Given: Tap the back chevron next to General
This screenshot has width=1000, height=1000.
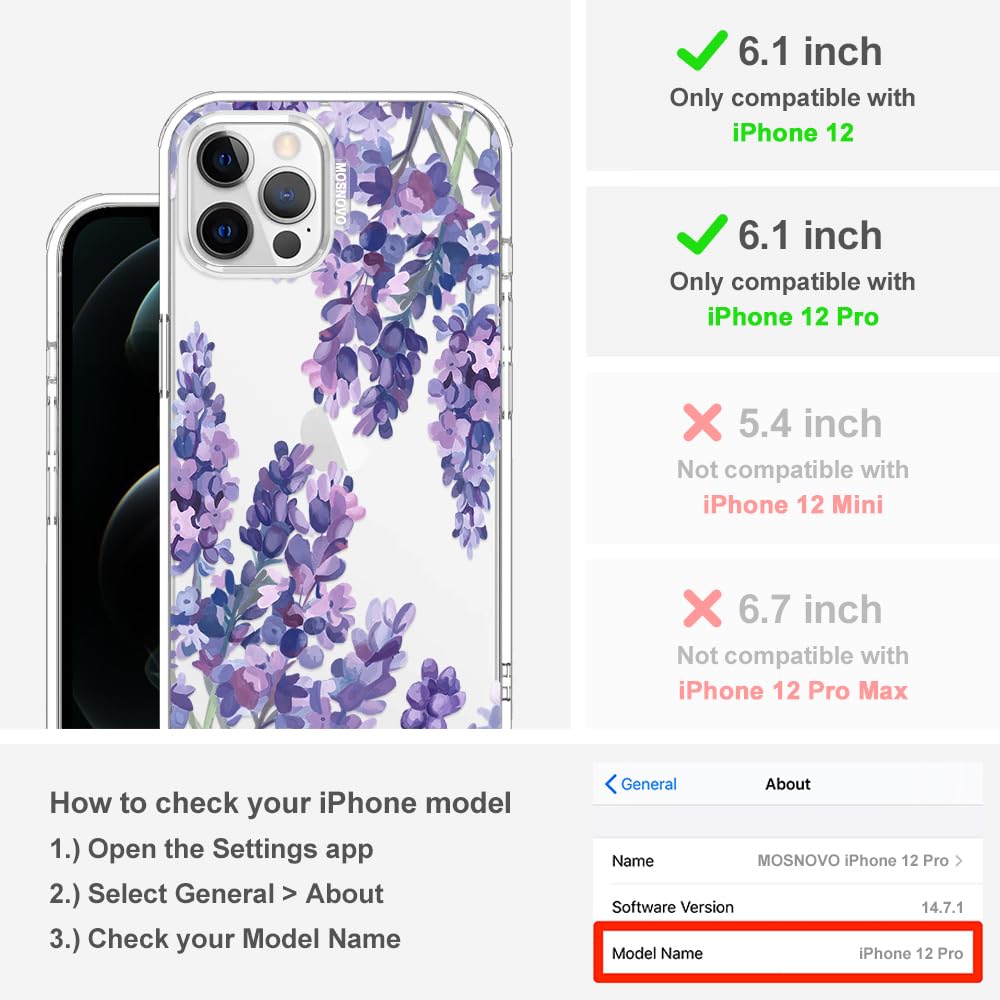Looking at the screenshot, I should click(x=610, y=784).
